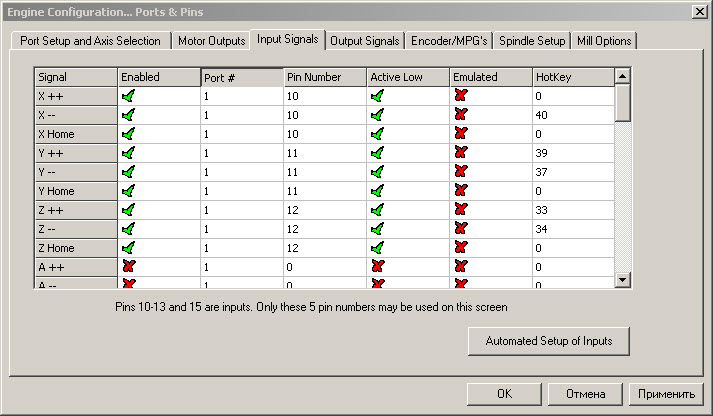Click Active Low green check for Y ++

[x=377, y=153]
